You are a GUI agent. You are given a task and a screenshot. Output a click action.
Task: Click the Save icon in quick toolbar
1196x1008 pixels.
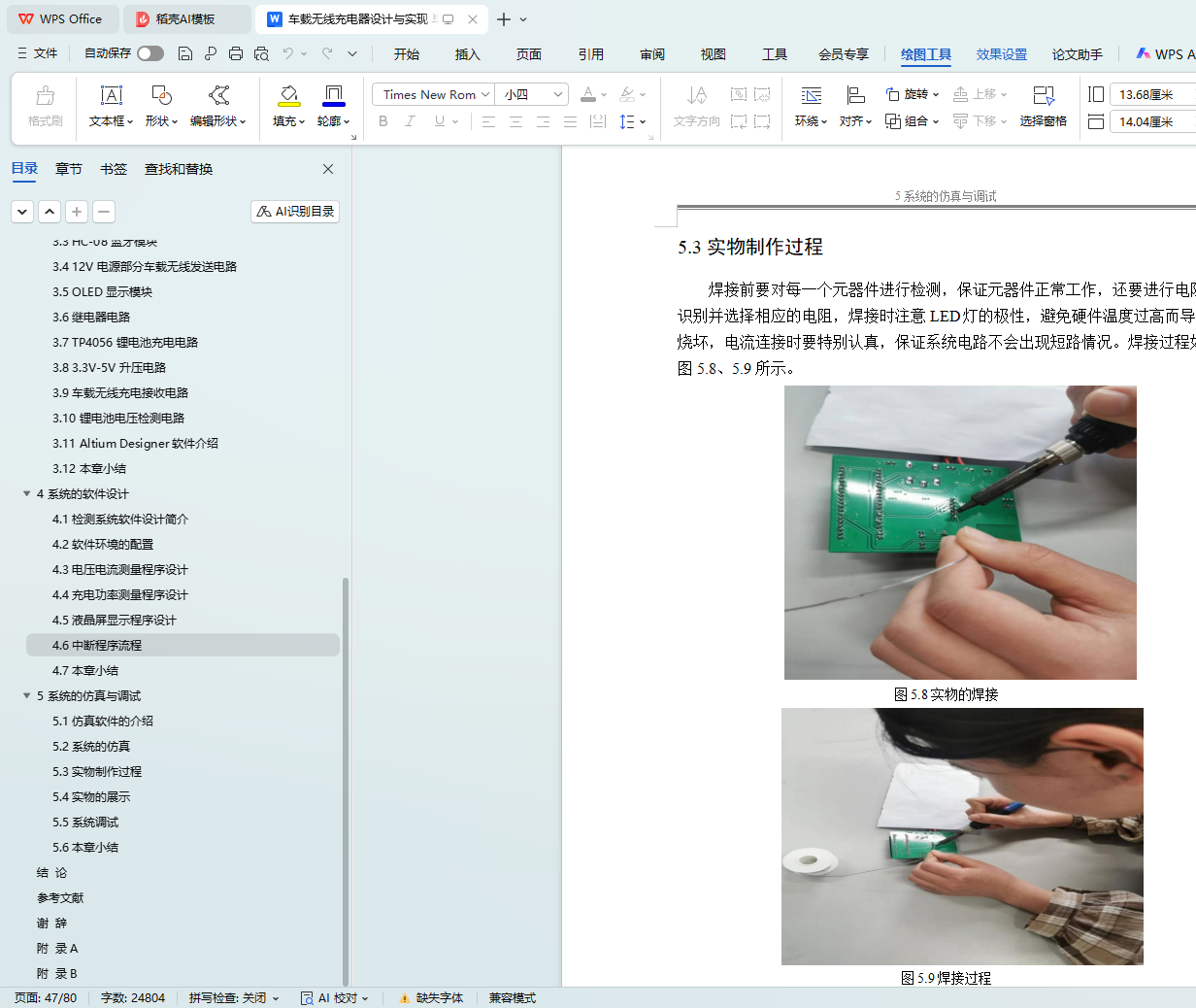185,54
